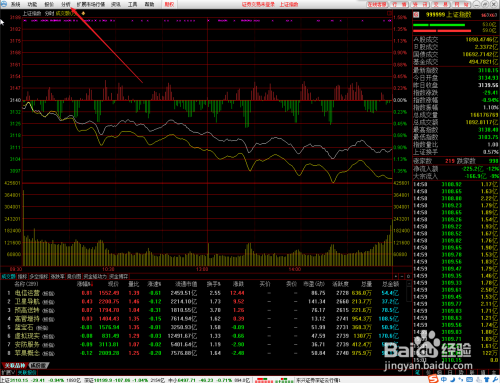The height and width of the screenshot is (383, 500).
Task: Switch to the 多空指标 indicator tab
Action: click(39, 276)
